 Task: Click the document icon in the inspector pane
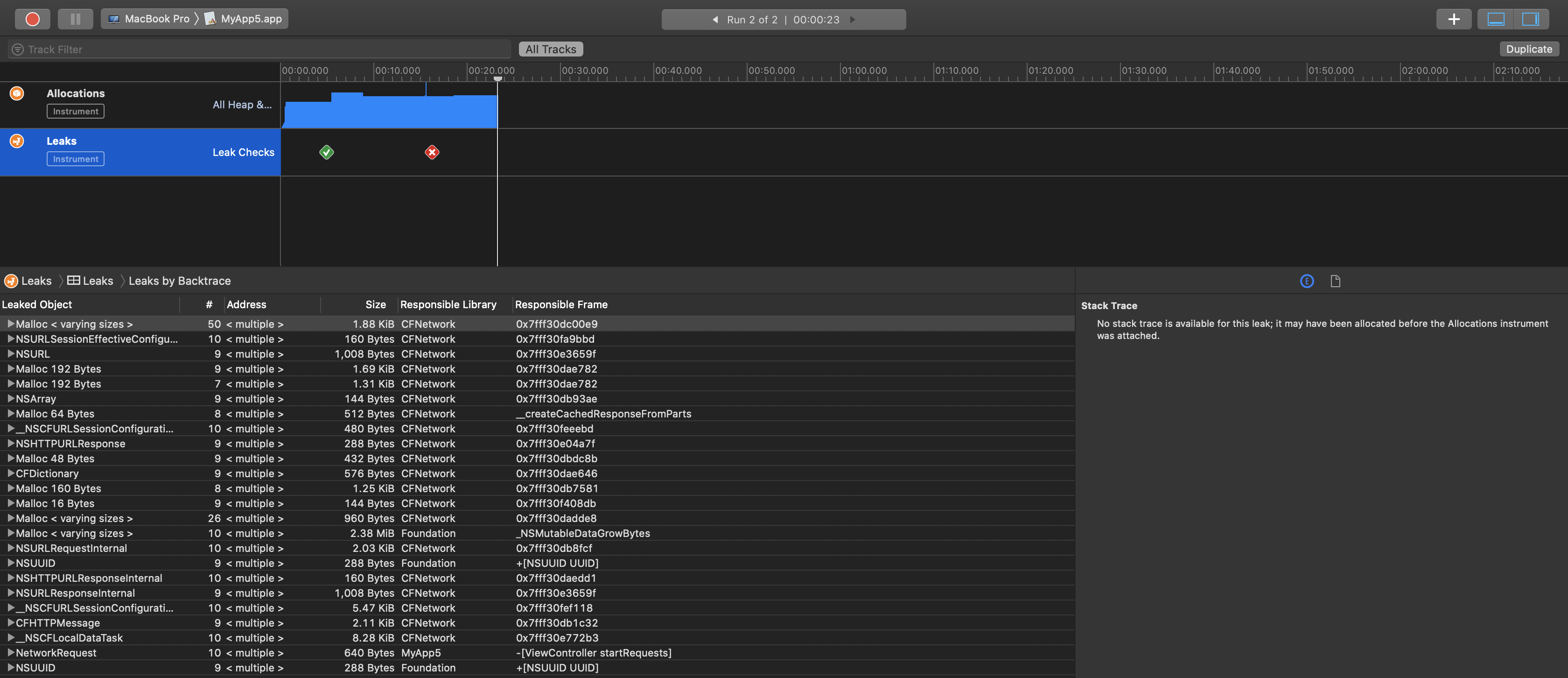pyautogui.click(x=1335, y=281)
